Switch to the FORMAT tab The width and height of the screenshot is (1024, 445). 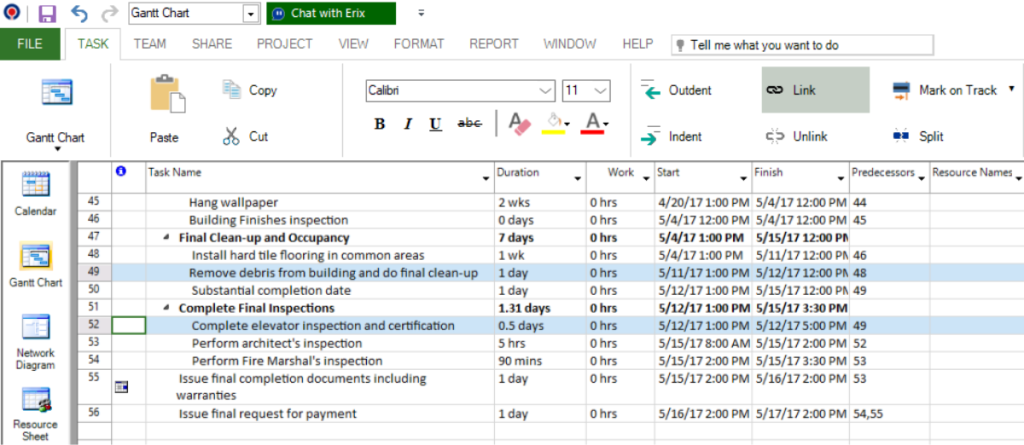point(419,44)
